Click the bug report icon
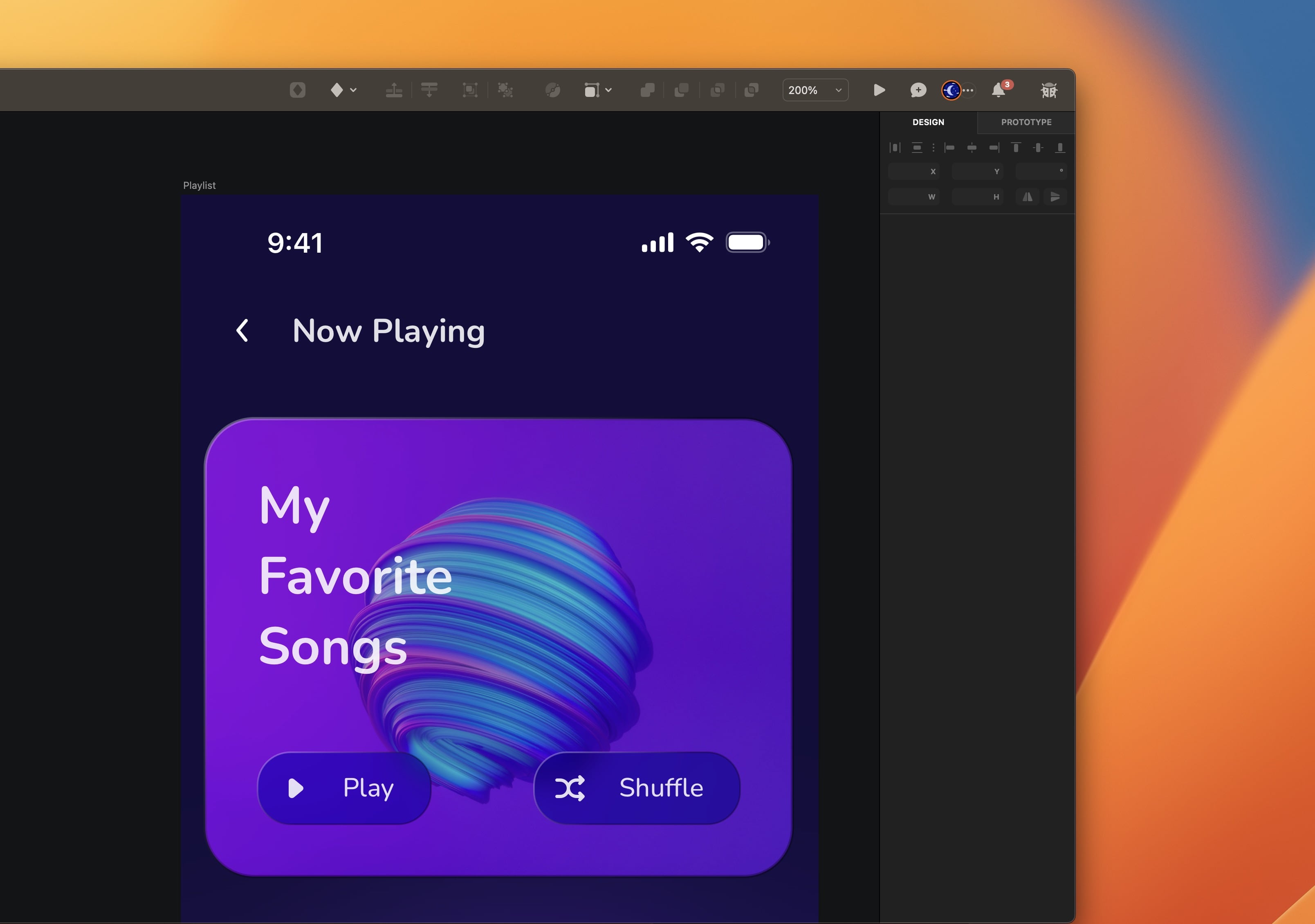Image resolution: width=1315 pixels, height=924 pixels. (x=1049, y=90)
